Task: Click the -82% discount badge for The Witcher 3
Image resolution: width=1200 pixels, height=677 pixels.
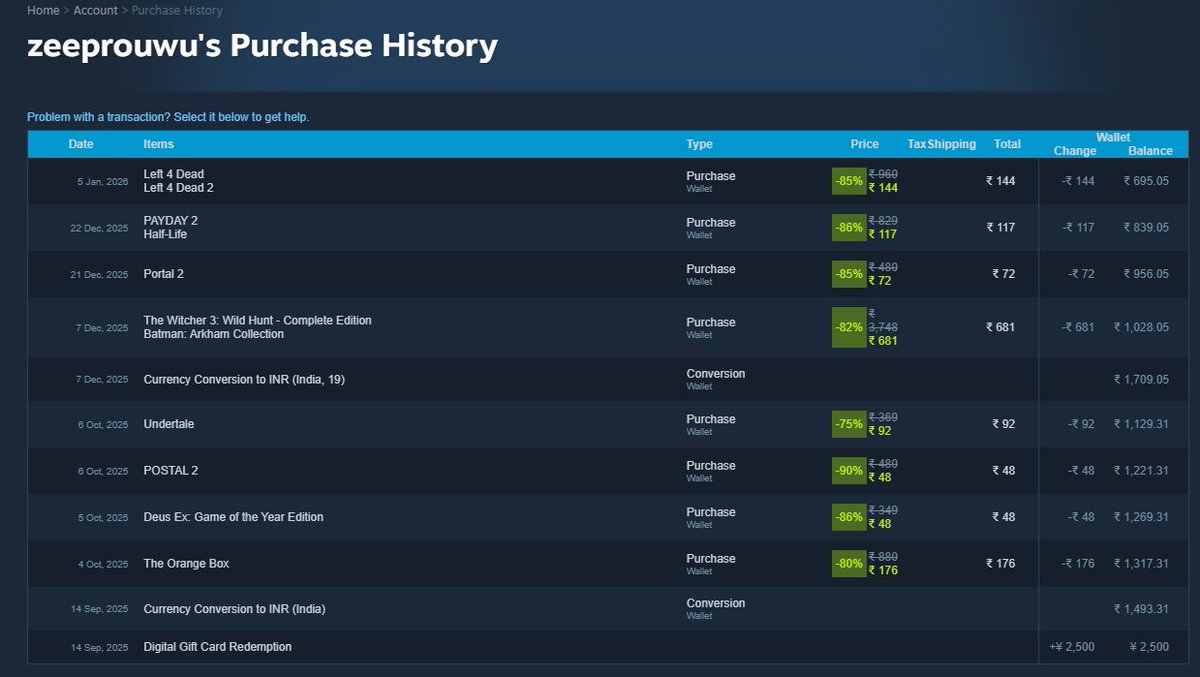Action: 849,327
